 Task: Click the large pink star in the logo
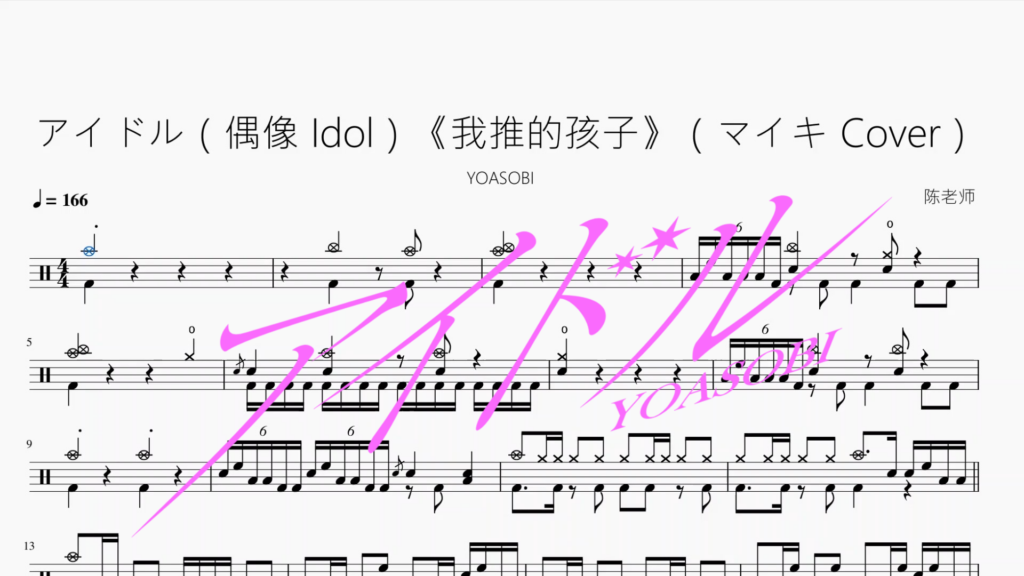(x=664, y=238)
